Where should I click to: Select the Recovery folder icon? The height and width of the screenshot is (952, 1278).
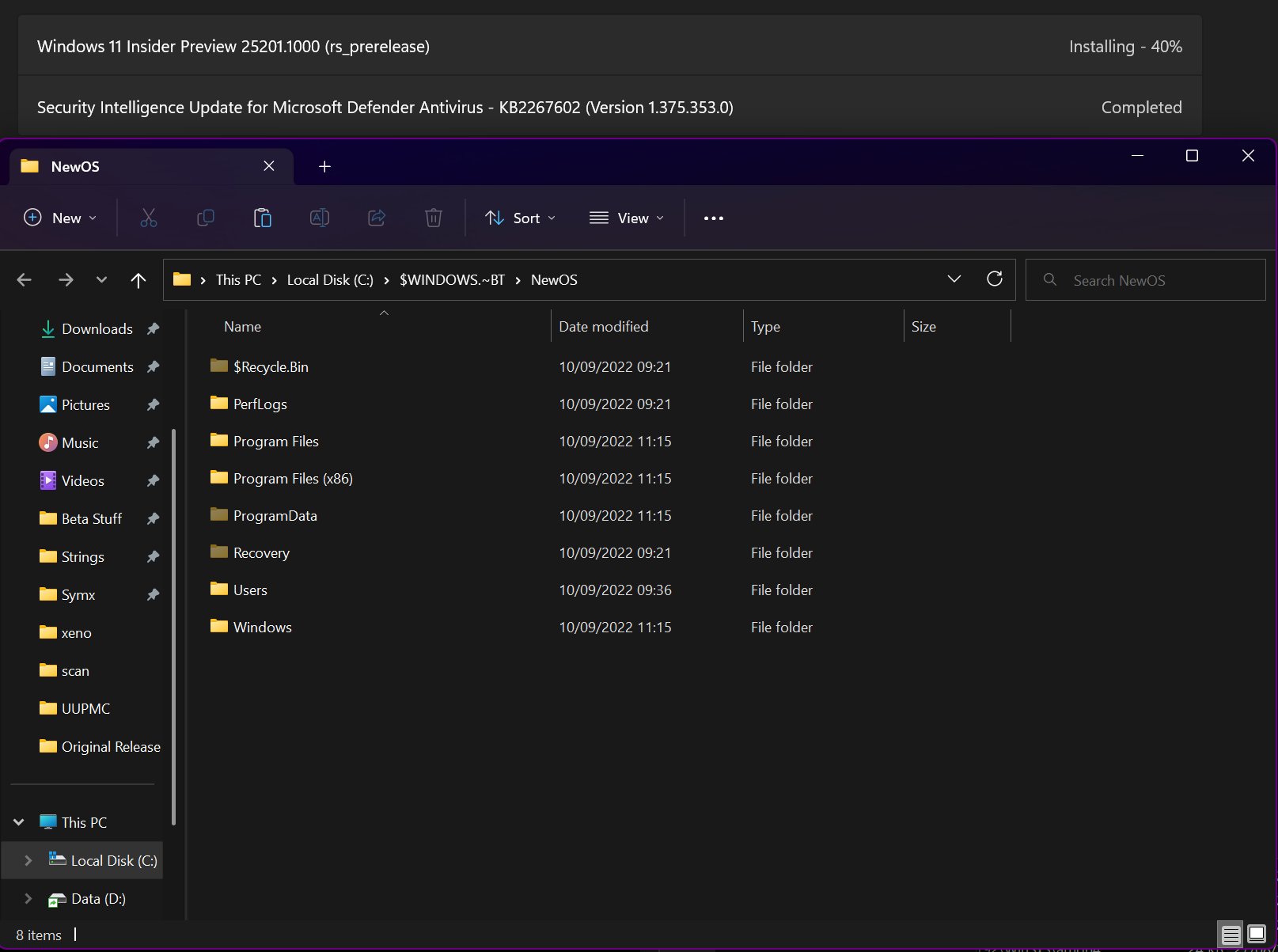click(x=219, y=552)
